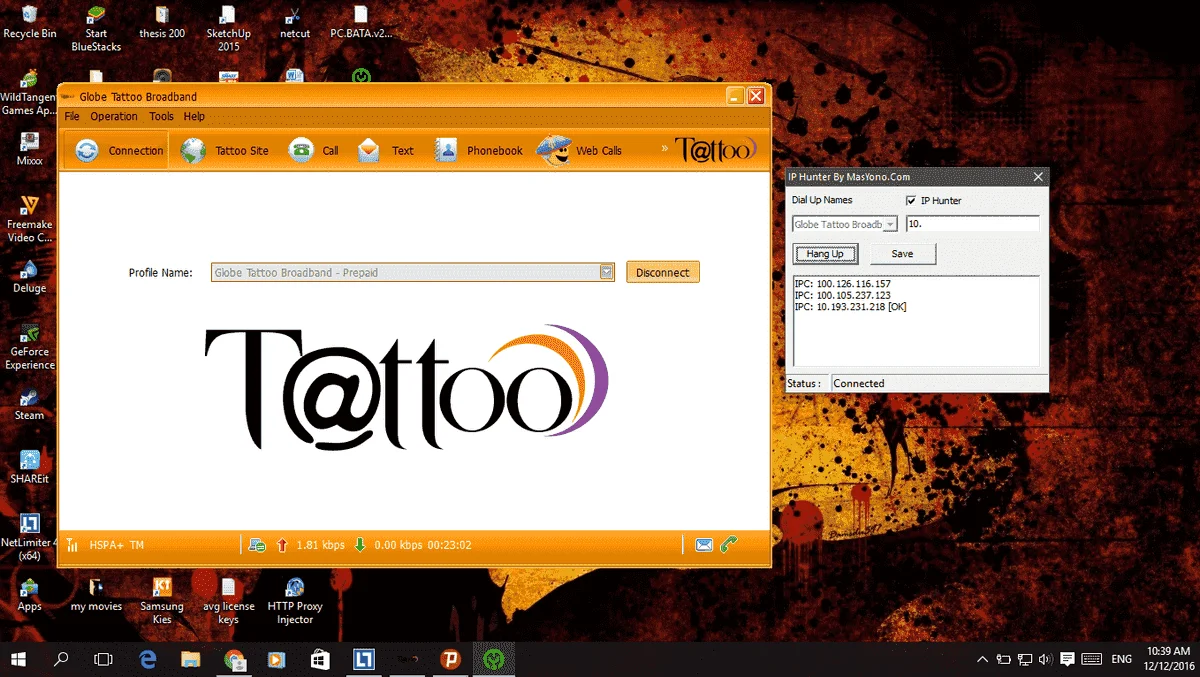
Task: Open netcut desktop shortcut
Action: pyautogui.click(x=294, y=22)
